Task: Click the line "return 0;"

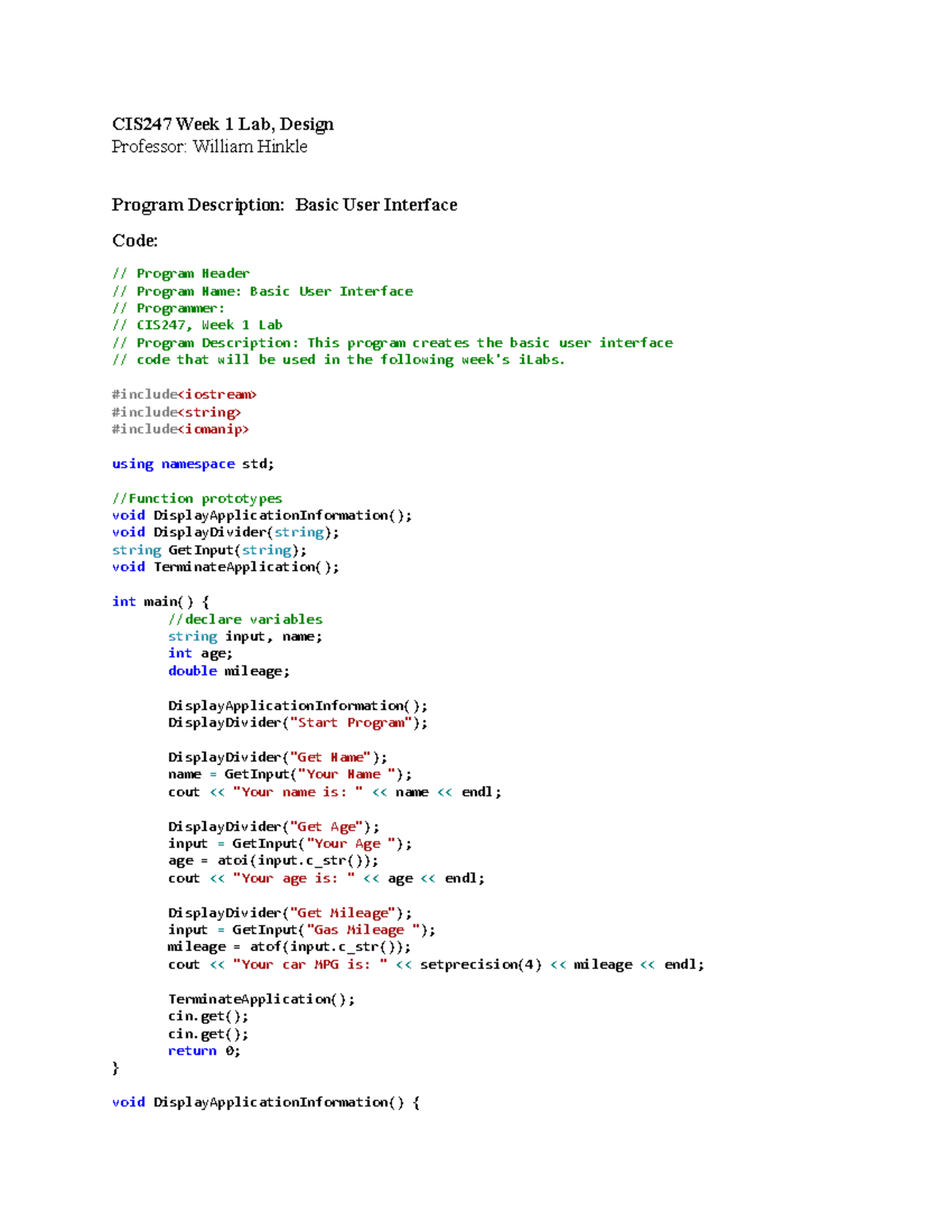Action: point(205,1051)
